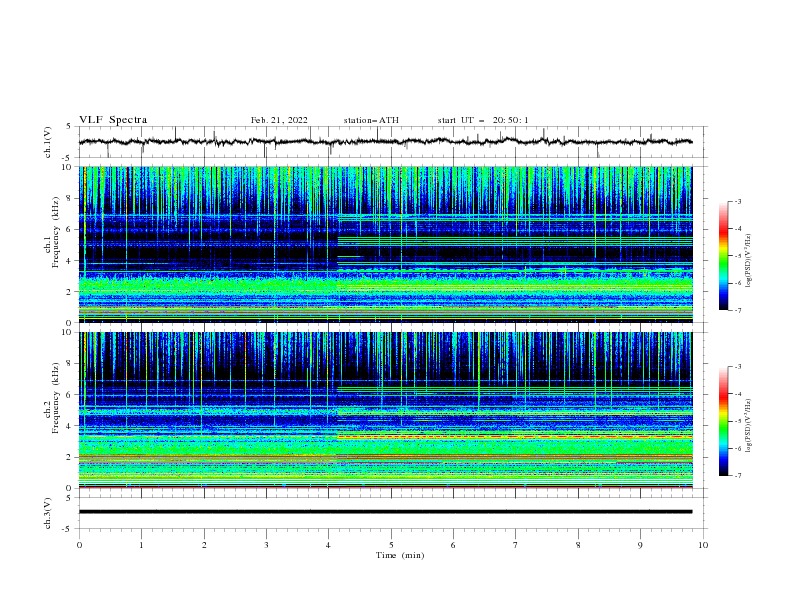The width and height of the screenshot is (792, 612).
Task: Click time-axis tick label "4"
Action: 328,545
